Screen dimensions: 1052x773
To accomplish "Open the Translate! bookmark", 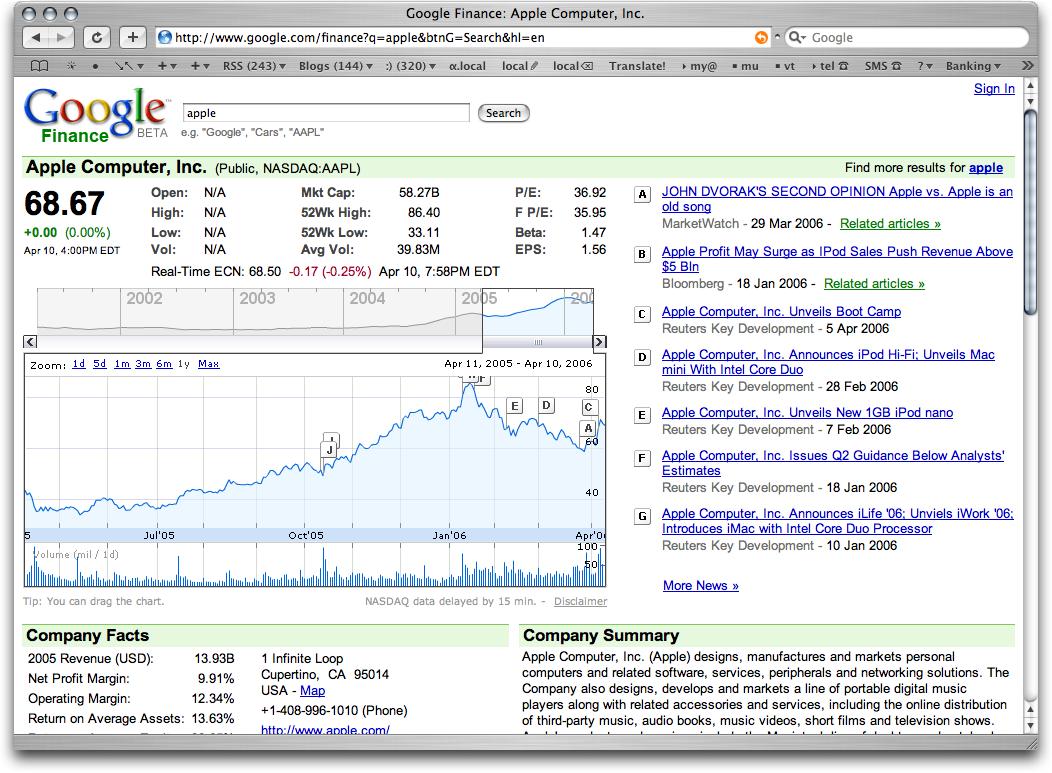I will click(x=637, y=66).
